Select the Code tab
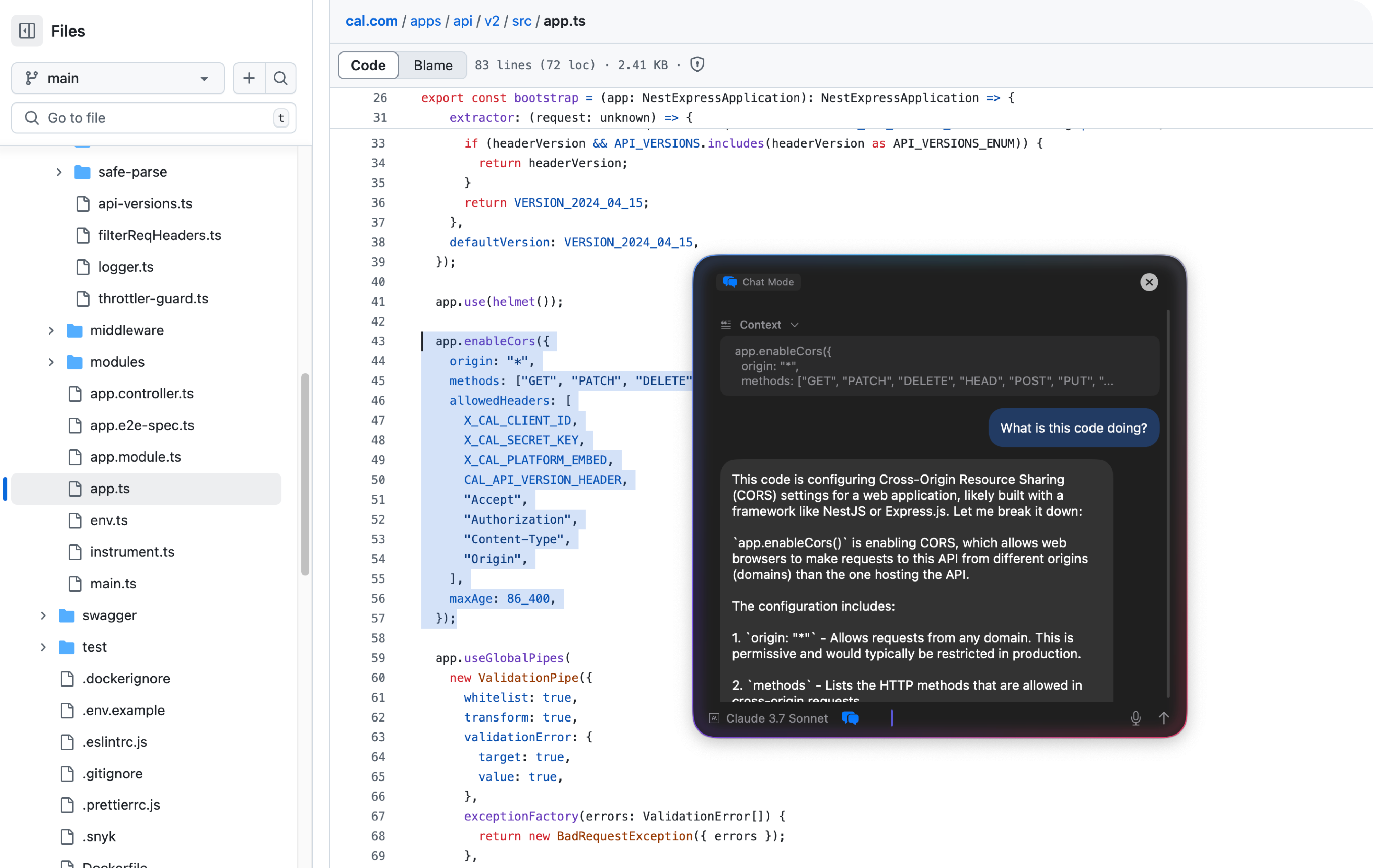This screenshot has width=1373, height=868. coord(368,66)
